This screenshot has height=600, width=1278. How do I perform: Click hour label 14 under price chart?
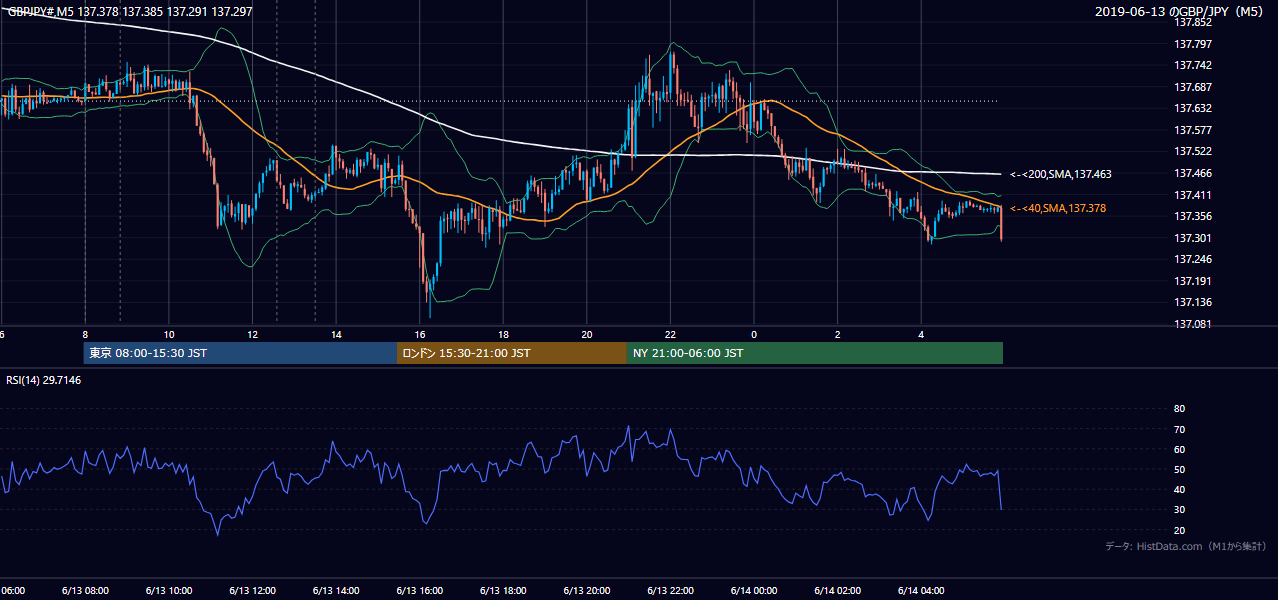pos(336,335)
